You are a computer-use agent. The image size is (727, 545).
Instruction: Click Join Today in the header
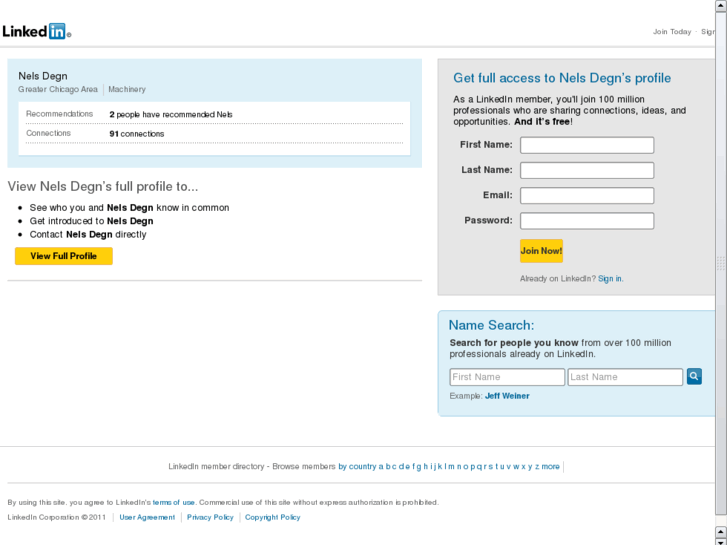672,32
